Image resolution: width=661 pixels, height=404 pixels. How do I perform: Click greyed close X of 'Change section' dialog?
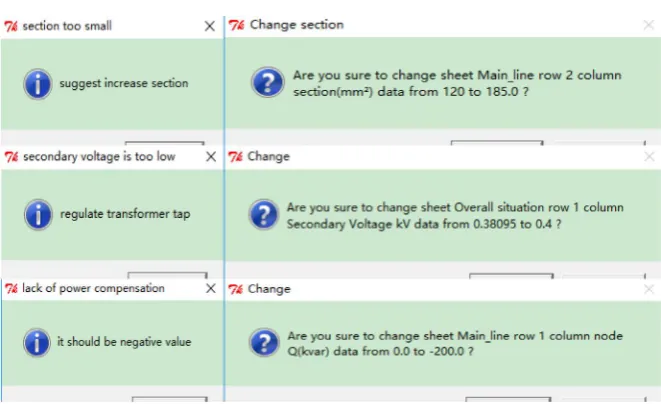[x=649, y=25]
